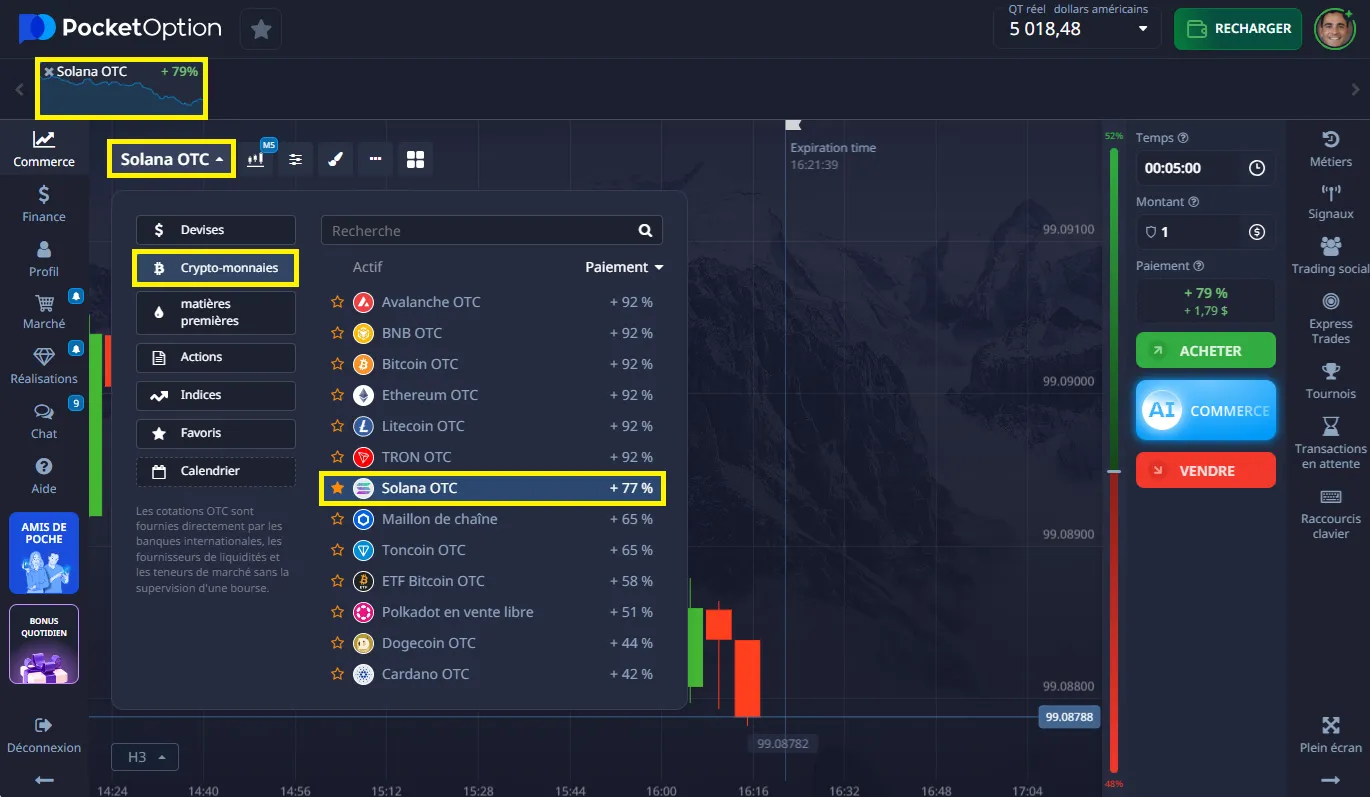
Task: Set trade time using clock icon
Action: [1257, 168]
